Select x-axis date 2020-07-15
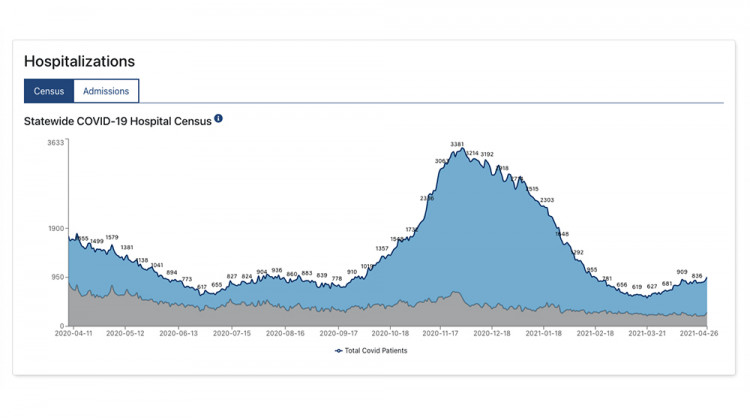 [x=232, y=333]
